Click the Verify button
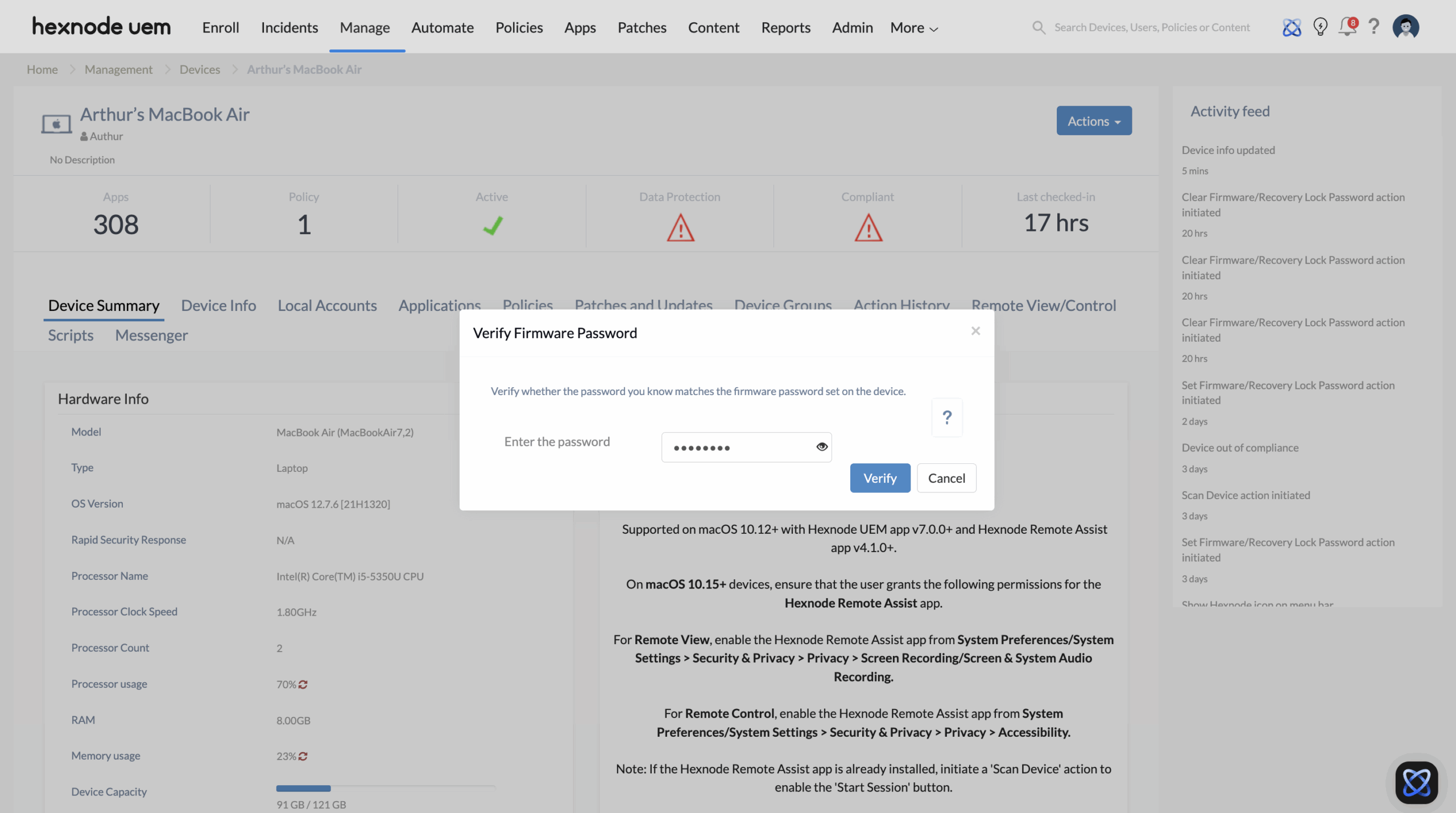 click(x=880, y=478)
